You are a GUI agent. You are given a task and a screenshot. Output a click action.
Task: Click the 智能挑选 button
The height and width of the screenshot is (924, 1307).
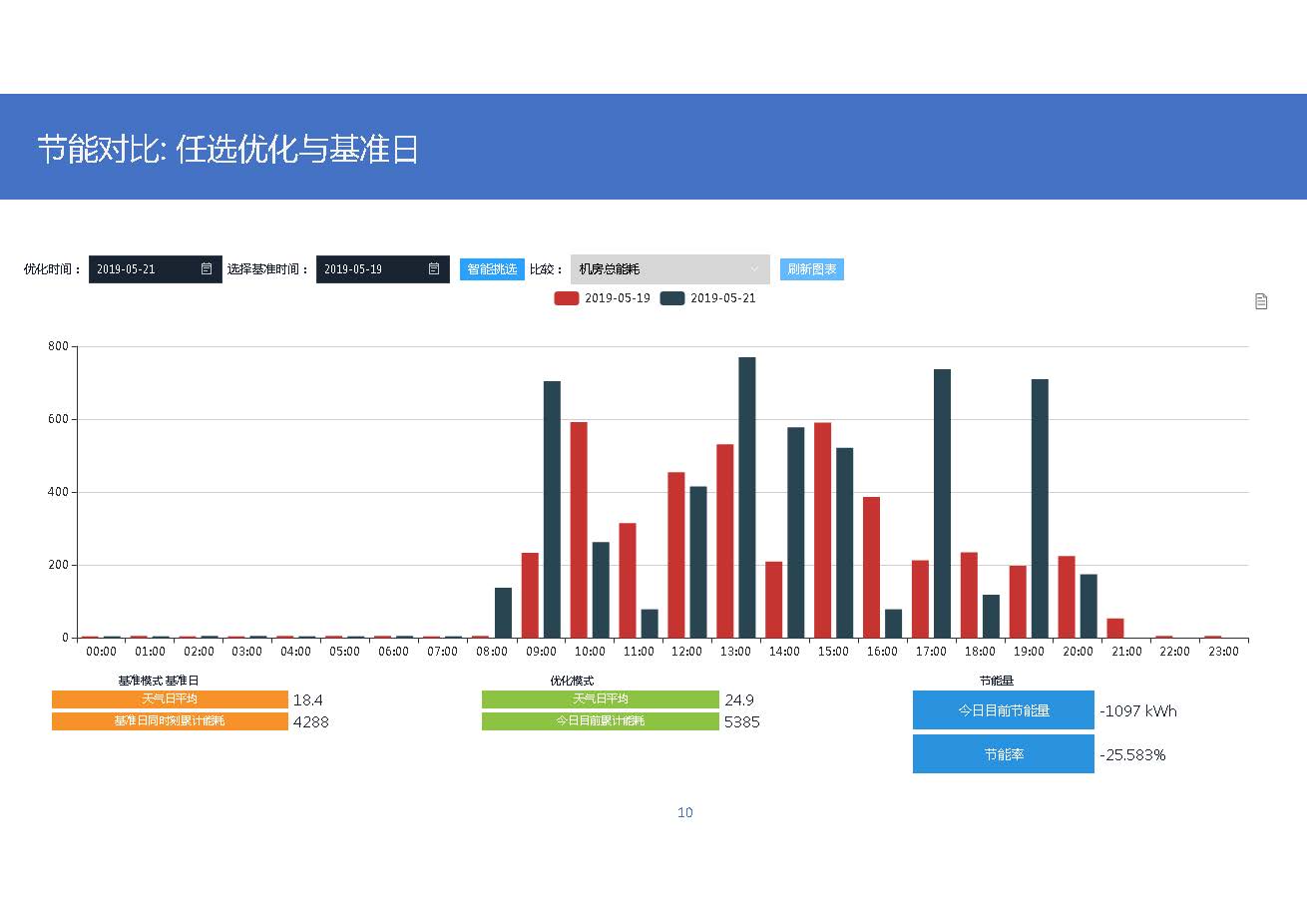[492, 269]
